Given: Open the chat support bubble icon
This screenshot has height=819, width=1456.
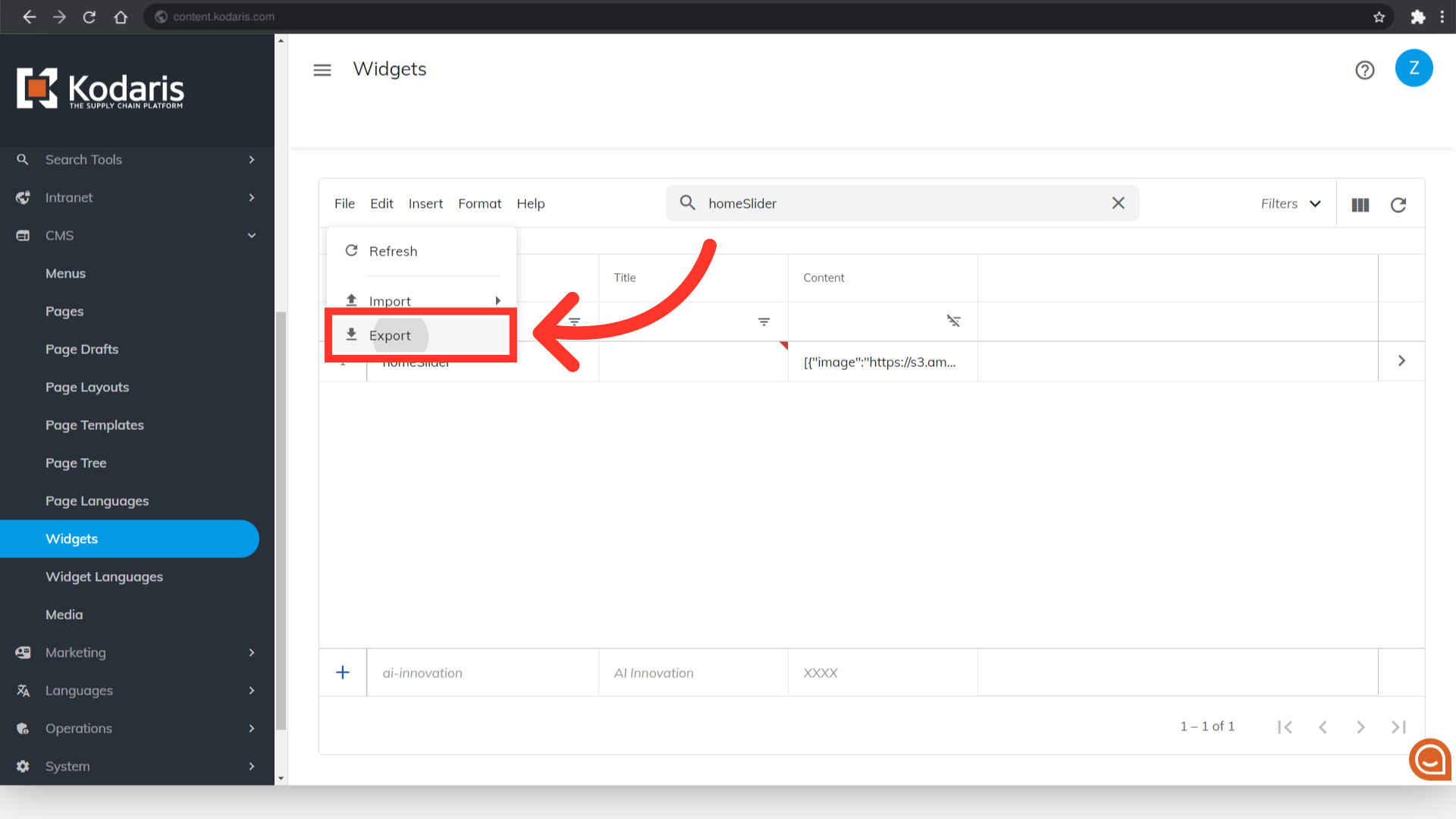Looking at the screenshot, I should [1430, 759].
